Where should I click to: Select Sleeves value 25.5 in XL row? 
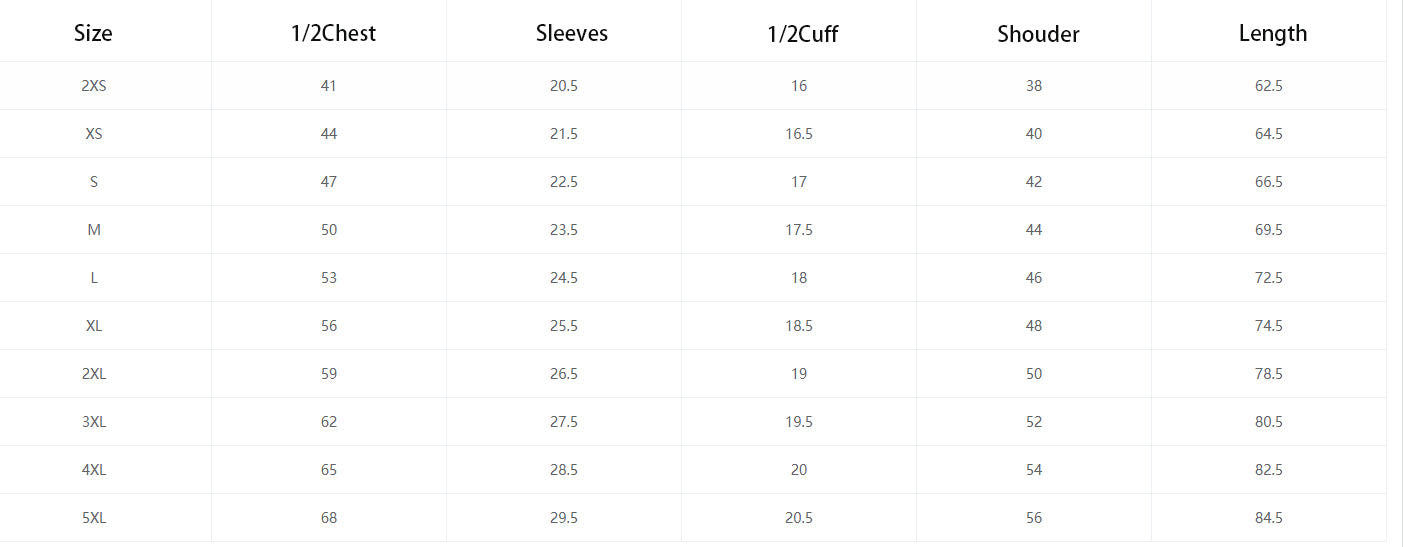click(564, 326)
